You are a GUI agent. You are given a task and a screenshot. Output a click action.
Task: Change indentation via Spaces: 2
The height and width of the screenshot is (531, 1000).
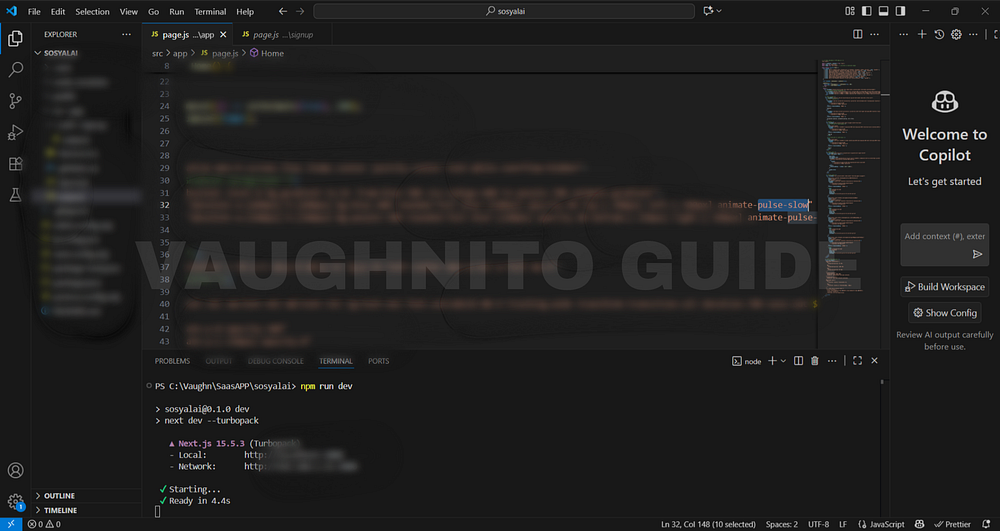pyautogui.click(x=781, y=524)
